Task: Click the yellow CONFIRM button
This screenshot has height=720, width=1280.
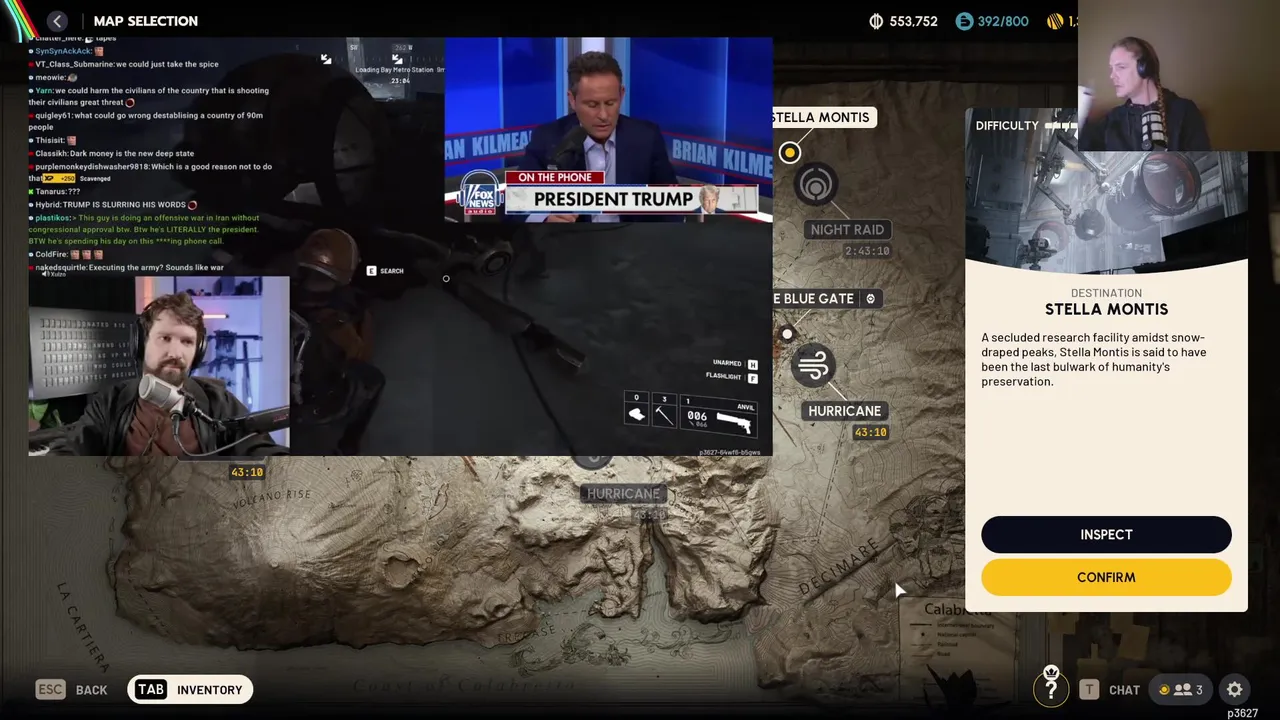Action: (x=1106, y=577)
